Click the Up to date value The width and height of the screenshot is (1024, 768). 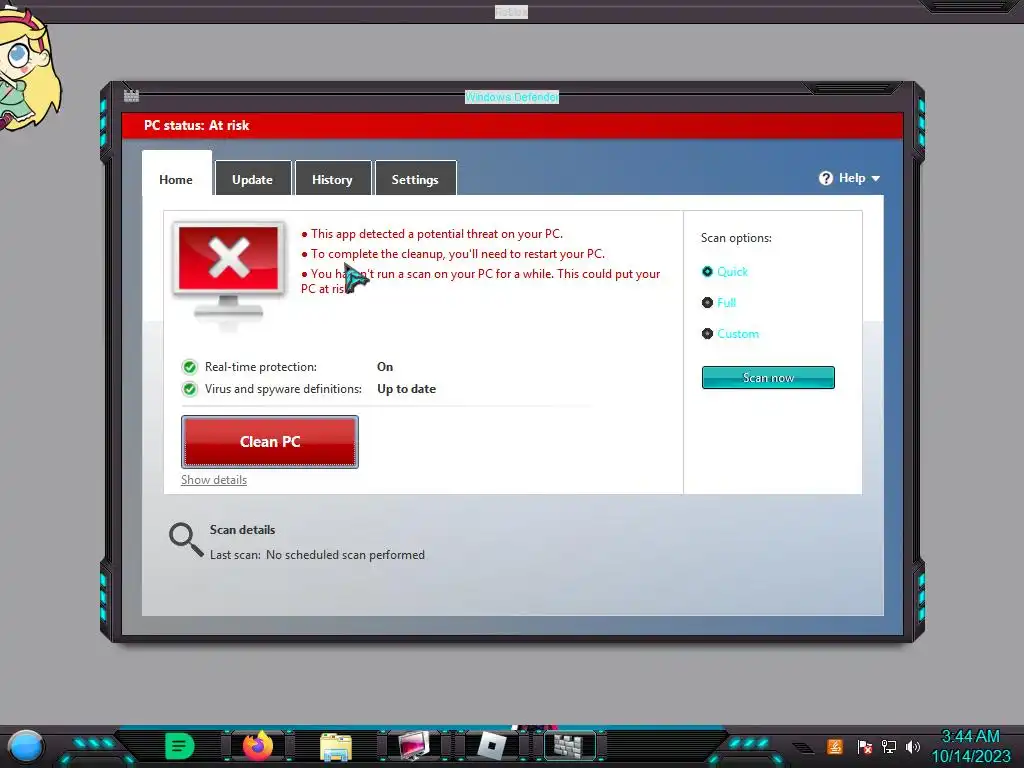click(406, 389)
